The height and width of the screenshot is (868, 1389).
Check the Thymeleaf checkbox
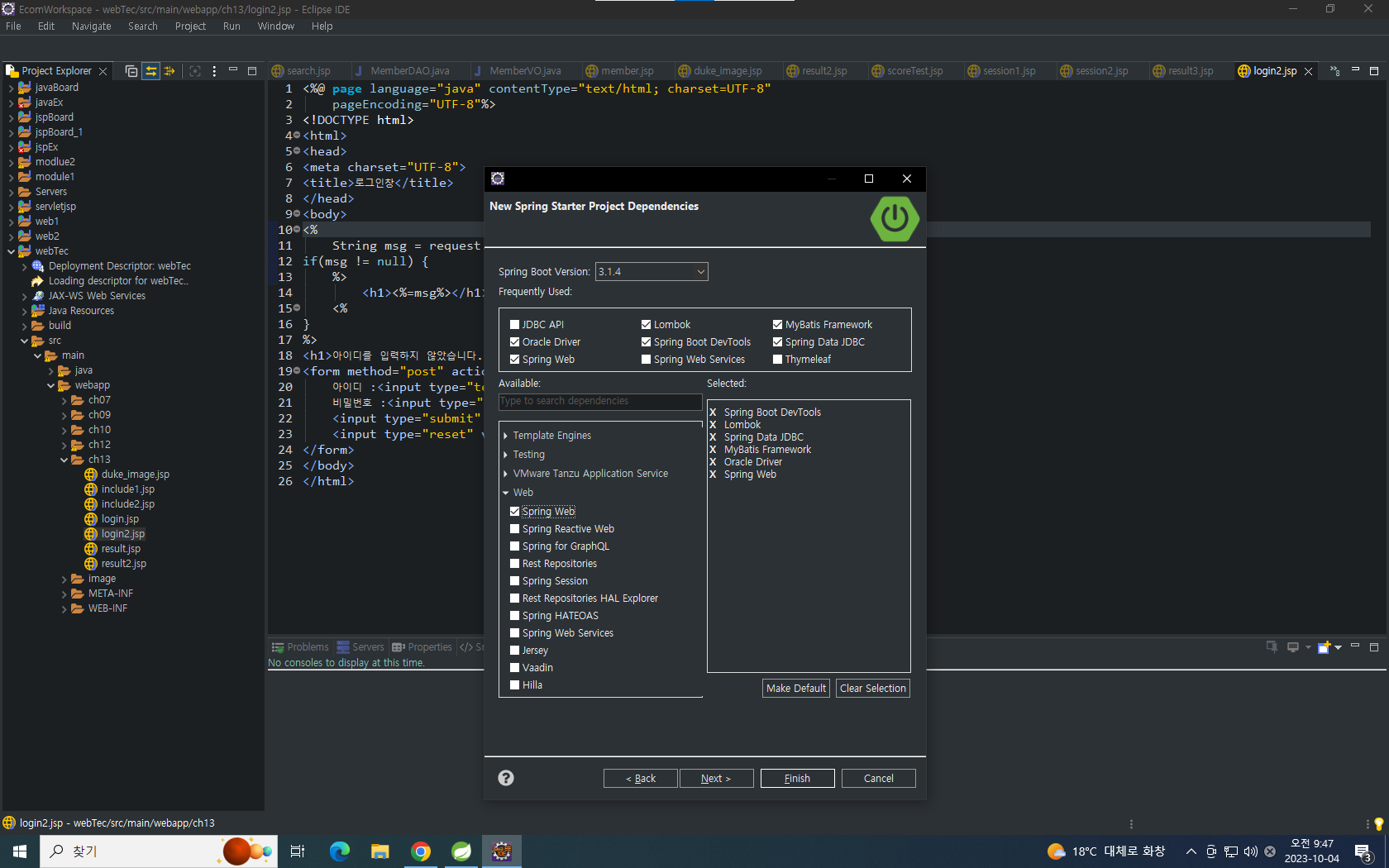778,360
